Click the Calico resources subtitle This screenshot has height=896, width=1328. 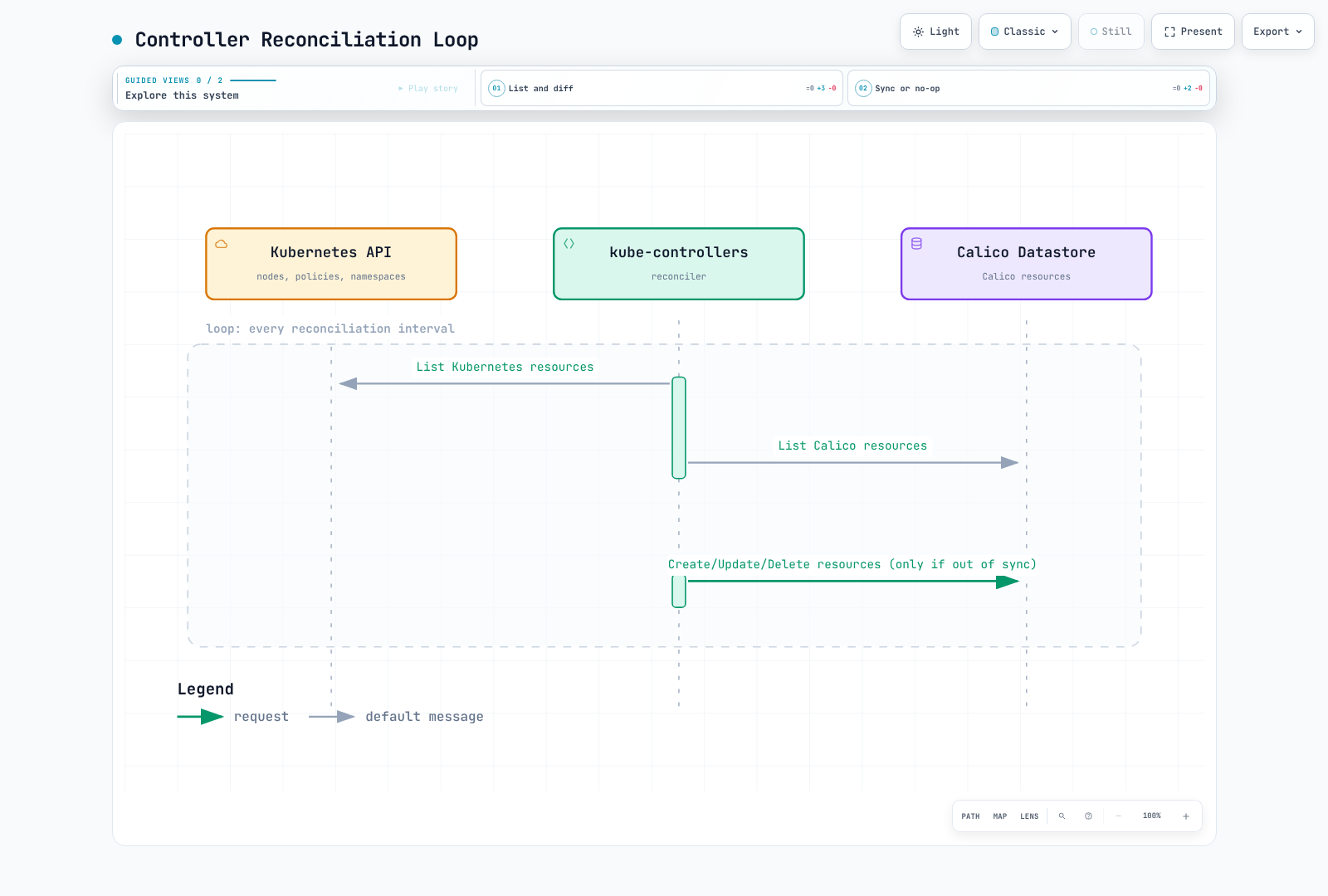pos(1027,276)
